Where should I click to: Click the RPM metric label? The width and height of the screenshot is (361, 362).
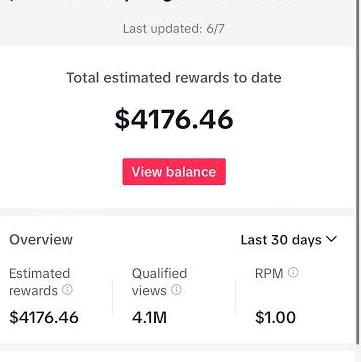pos(269,274)
